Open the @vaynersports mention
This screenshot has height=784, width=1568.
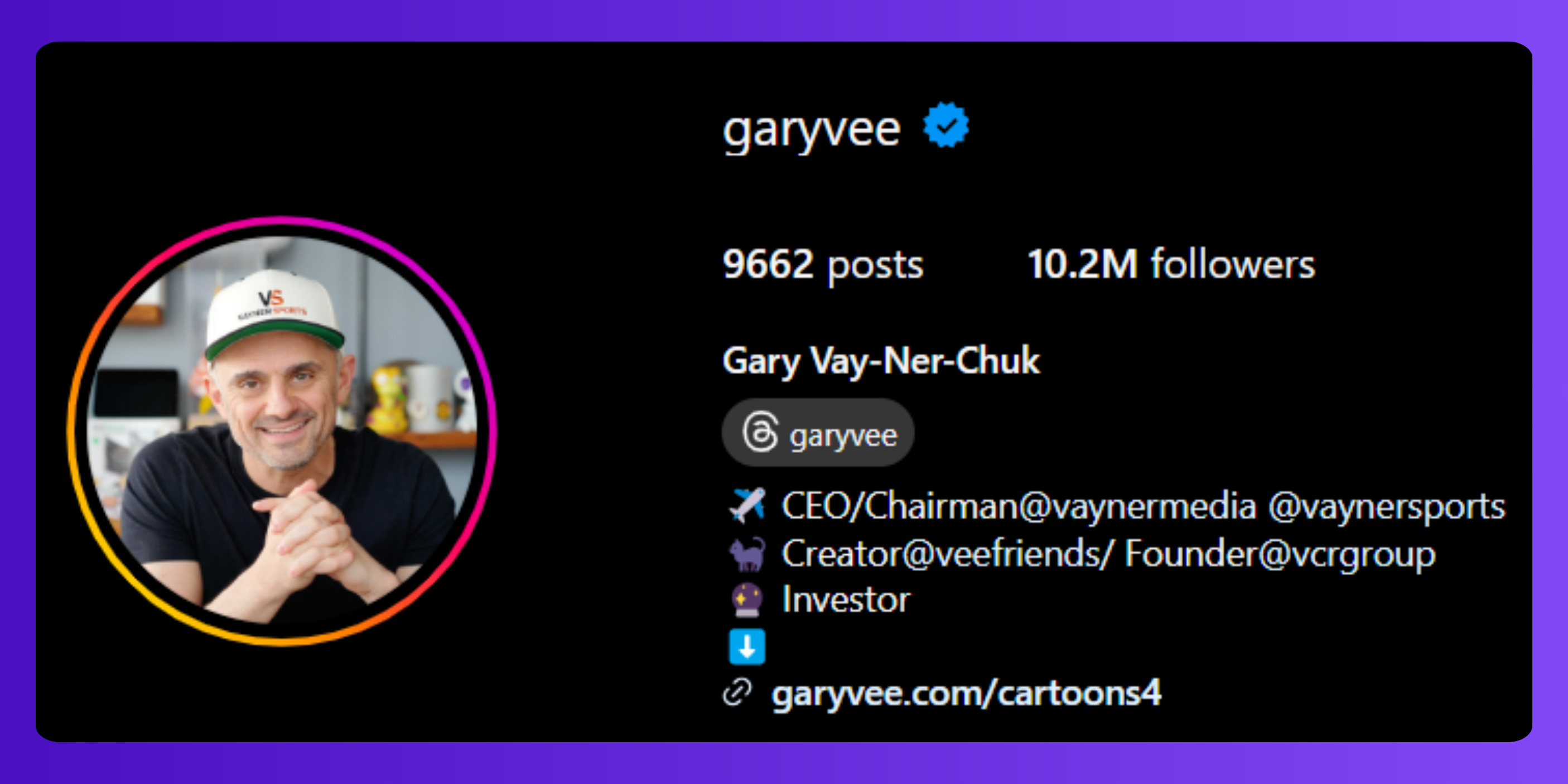[x=1387, y=506]
